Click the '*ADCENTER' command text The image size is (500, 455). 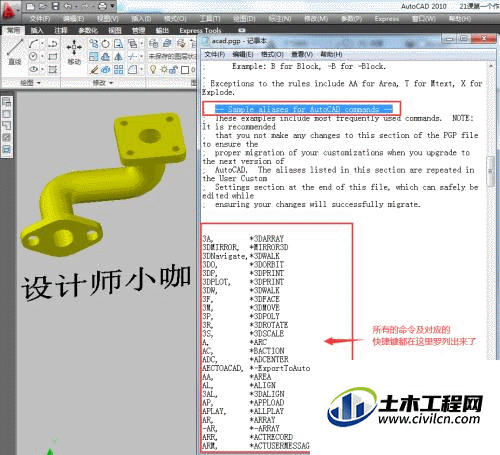(269, 360)
